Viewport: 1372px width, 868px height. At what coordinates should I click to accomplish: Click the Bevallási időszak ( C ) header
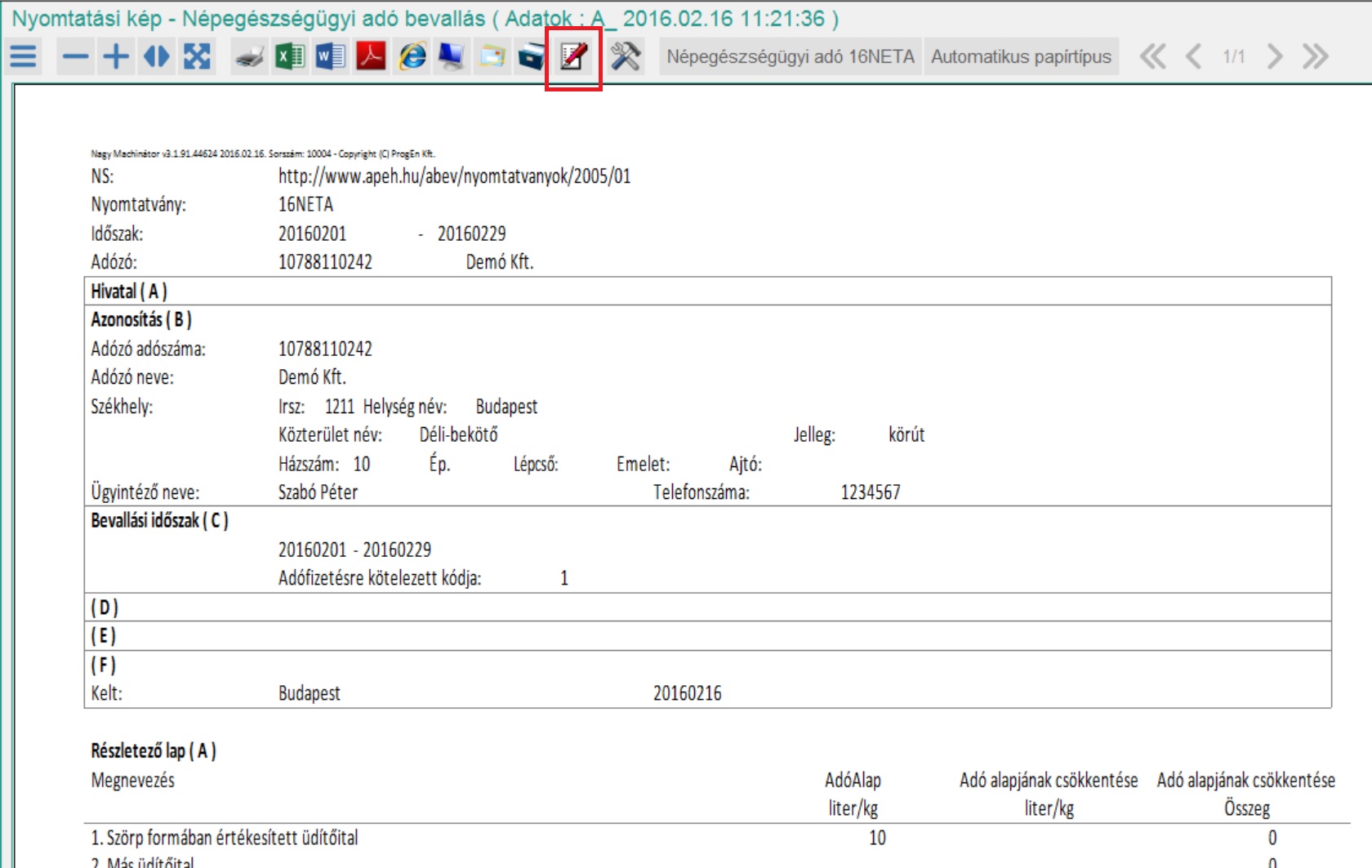point(160,521)
